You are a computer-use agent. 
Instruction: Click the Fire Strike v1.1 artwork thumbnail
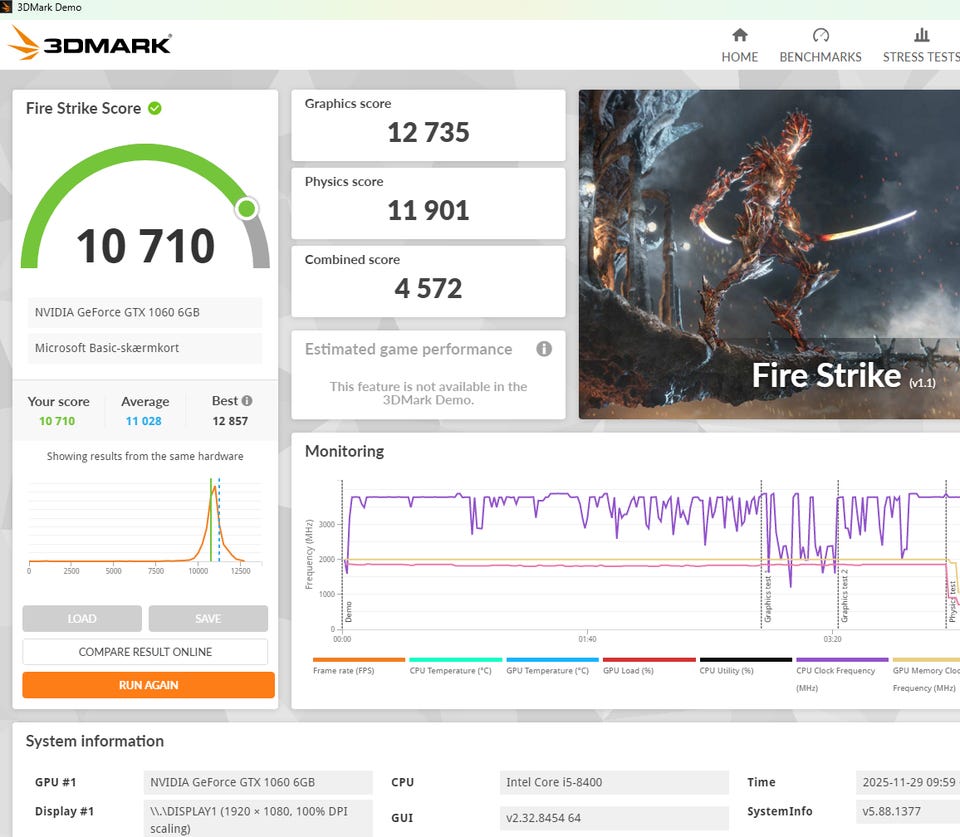pyautogui.click(x=770, y=255)
